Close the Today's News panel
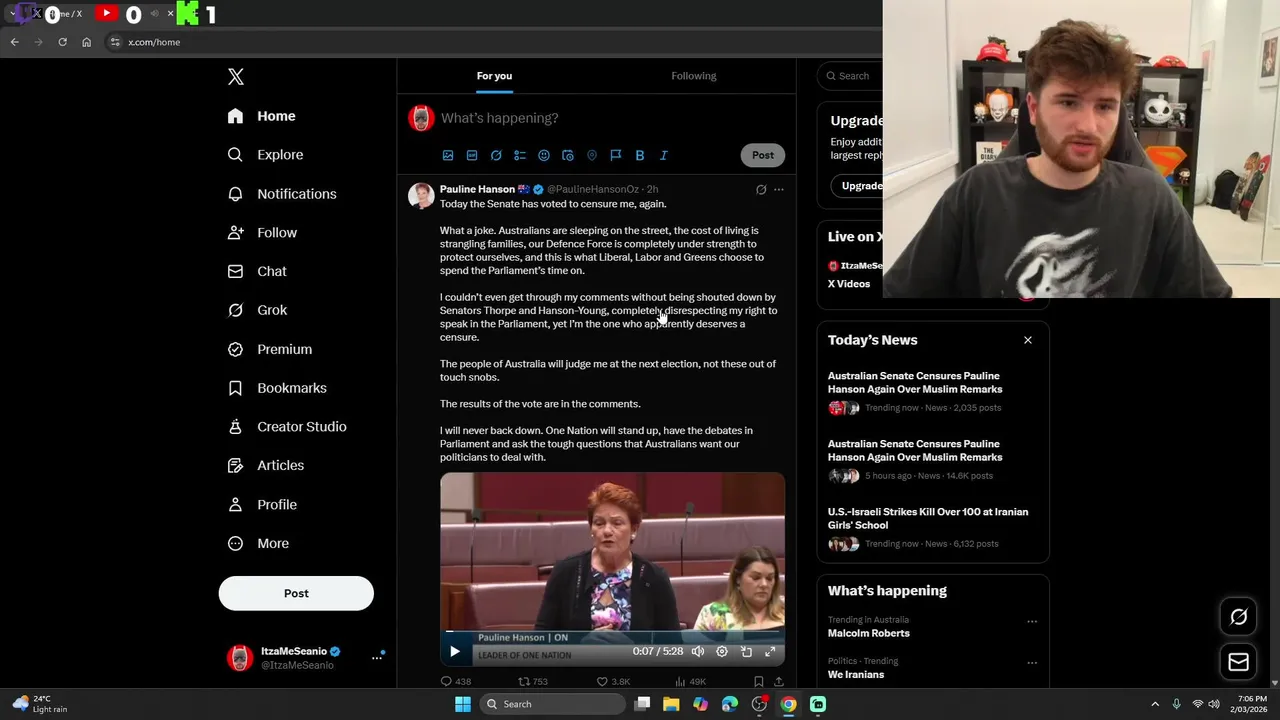Viewport: 1280px width, 720px height. [x=1028, y=340]
